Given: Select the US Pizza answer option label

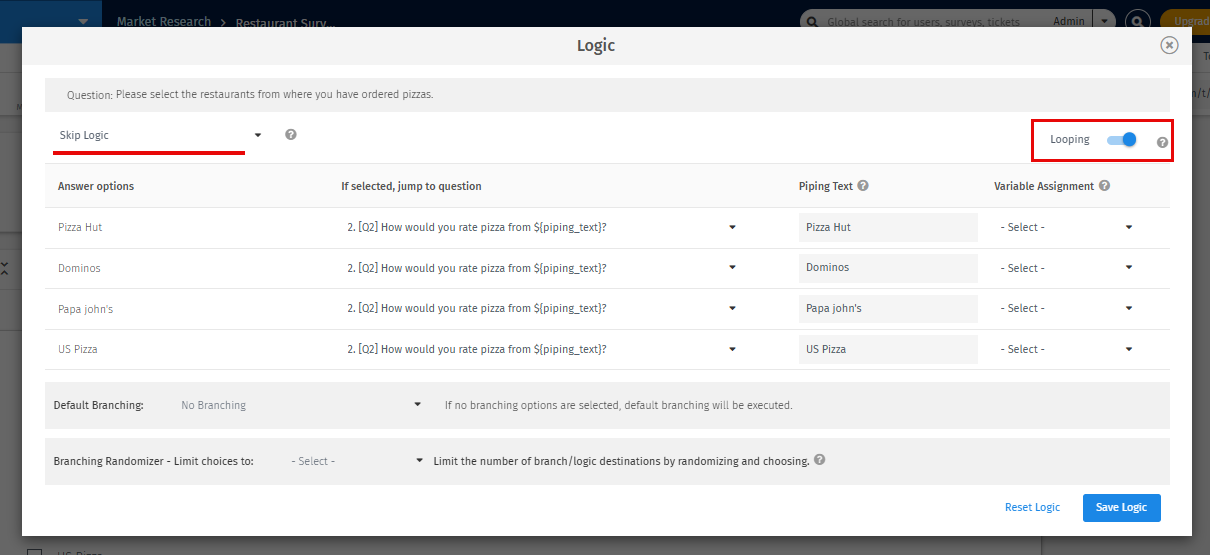Looking at the screenshot, I should (x=77, y=349).
